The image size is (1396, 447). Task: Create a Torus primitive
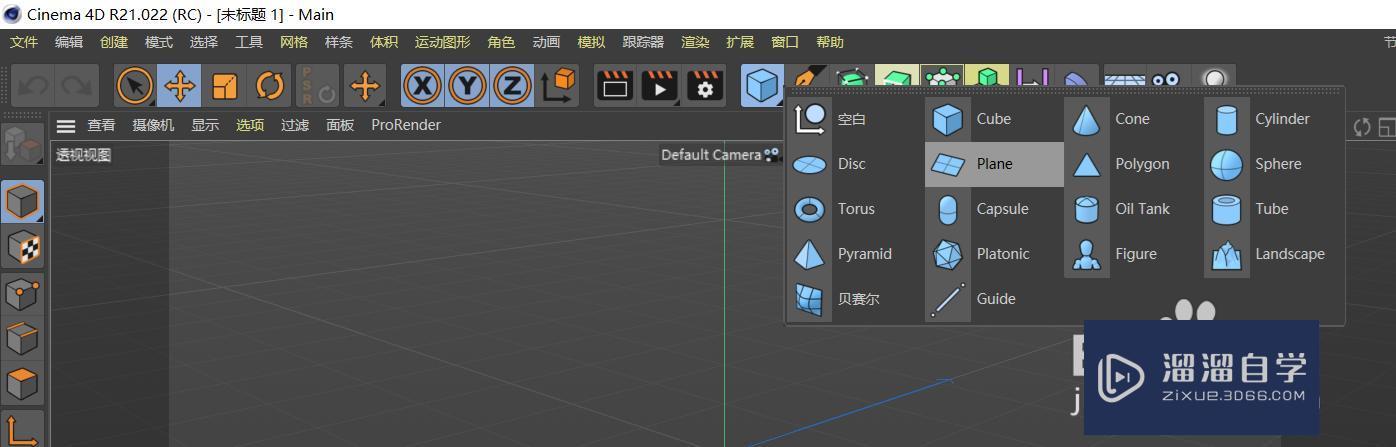click(855, 209)
